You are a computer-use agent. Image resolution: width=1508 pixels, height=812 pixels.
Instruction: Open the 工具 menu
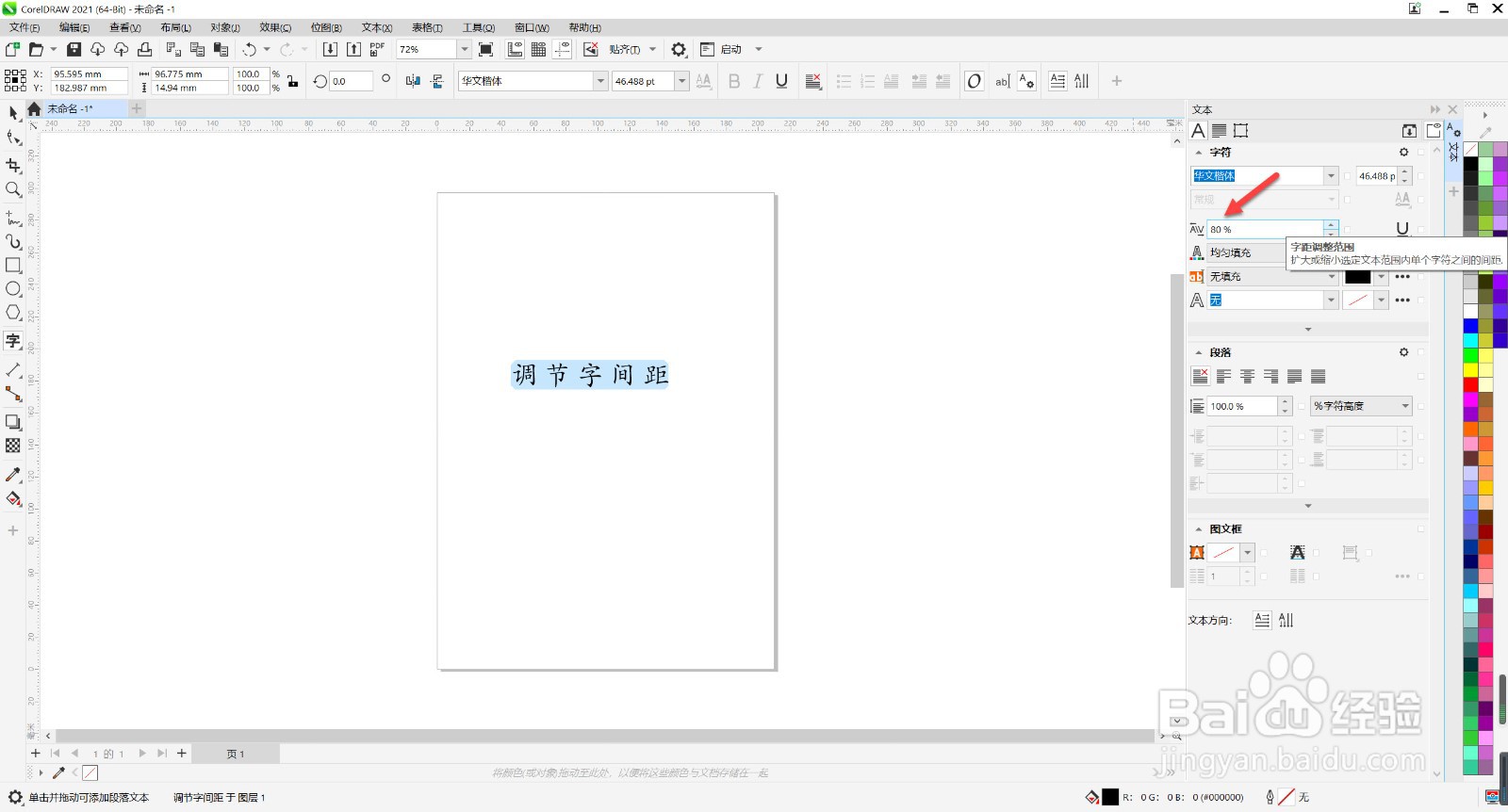point(479,27)
